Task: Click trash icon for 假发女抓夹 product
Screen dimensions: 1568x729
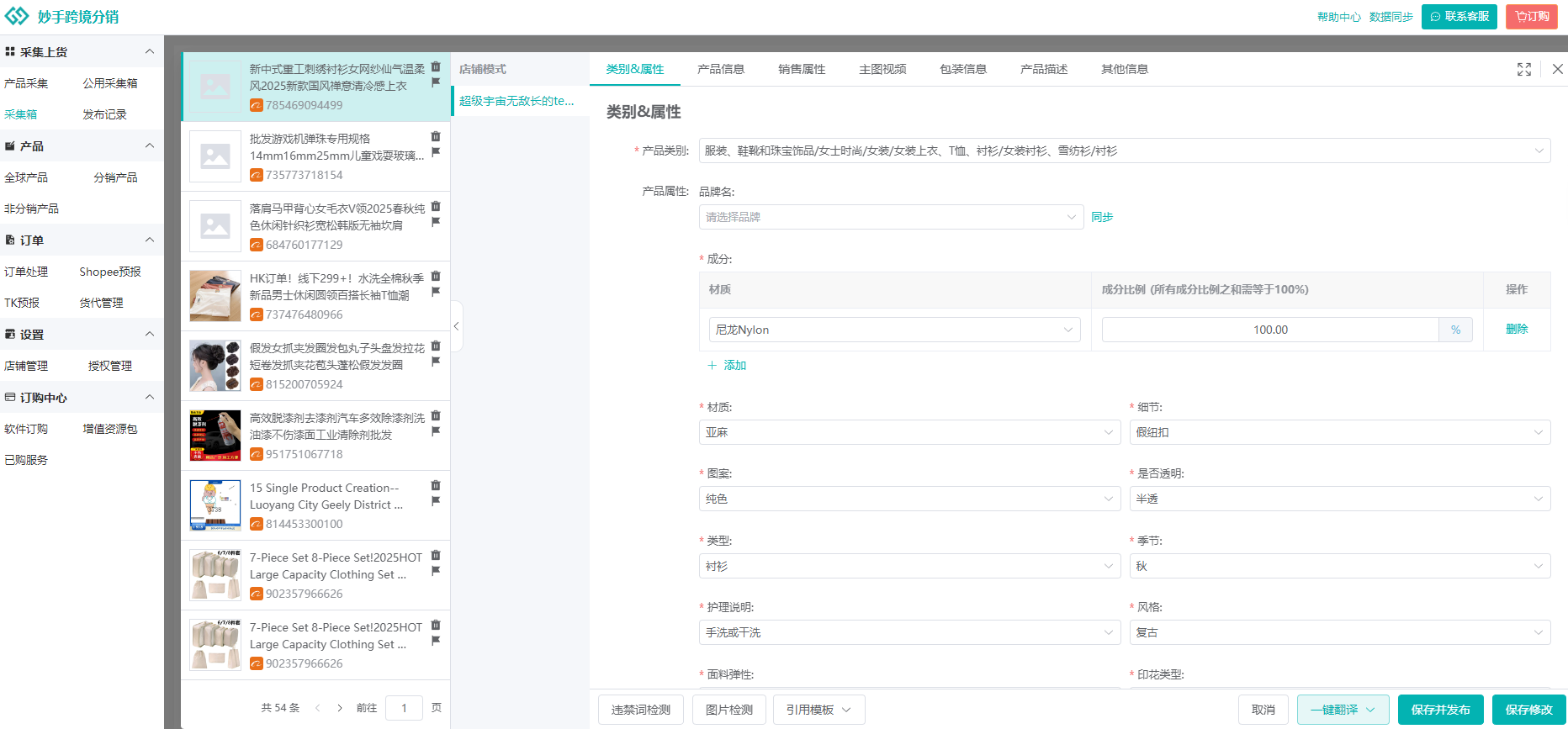Action: [436, 346]
